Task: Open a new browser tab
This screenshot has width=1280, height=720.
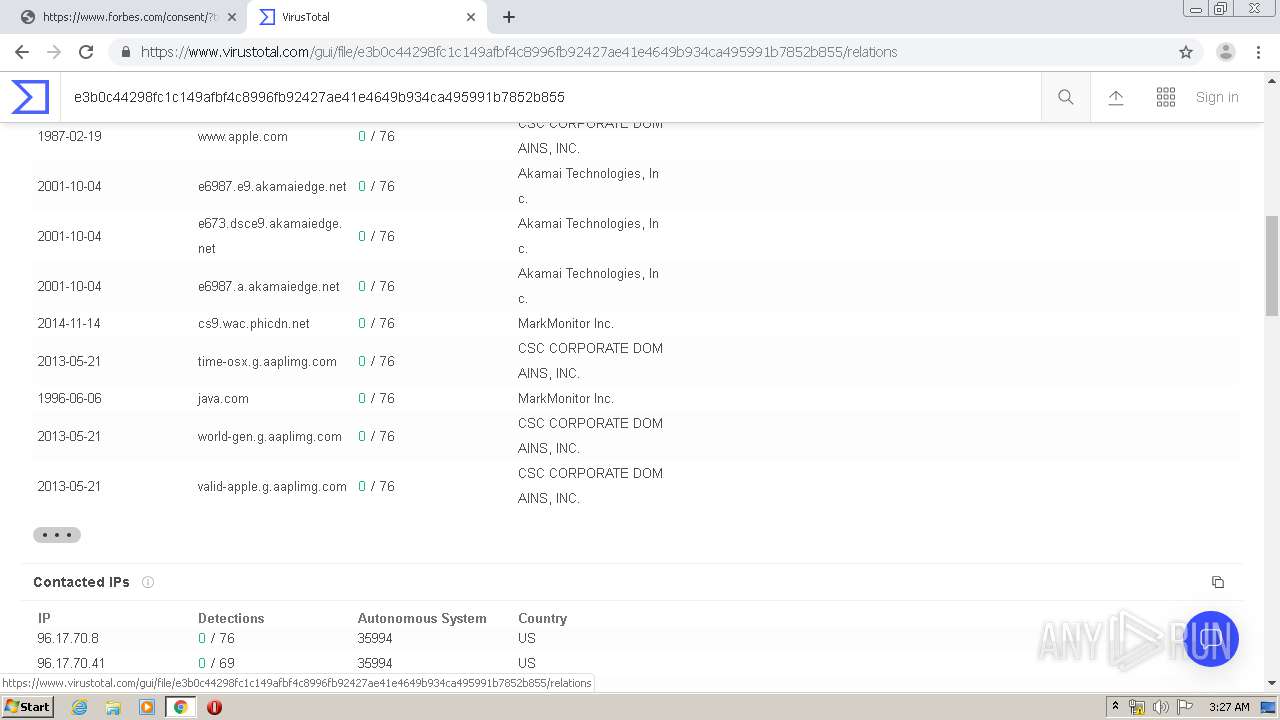Action: coord(509,17)
